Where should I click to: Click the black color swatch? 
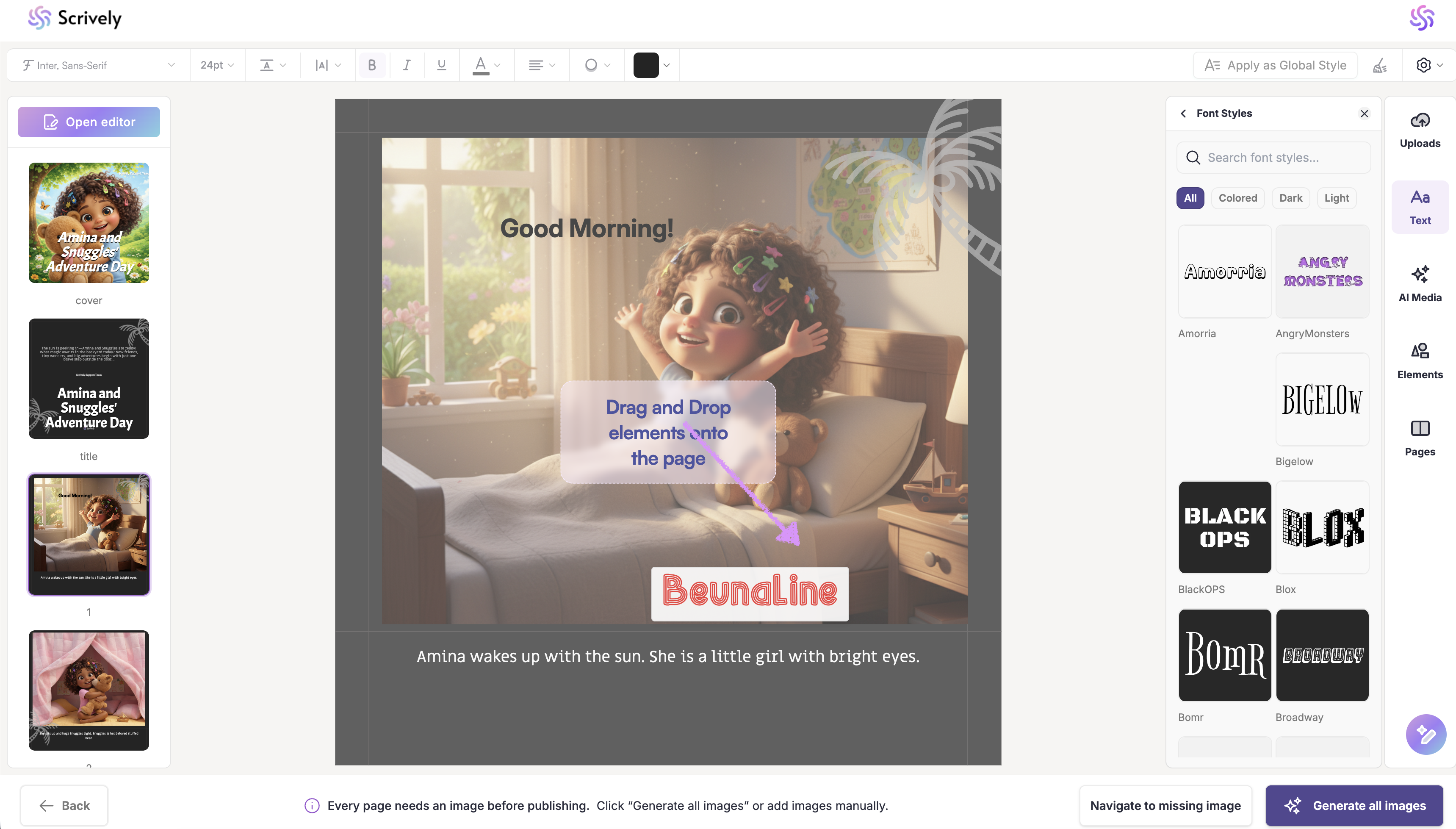[x=646, y=66]
